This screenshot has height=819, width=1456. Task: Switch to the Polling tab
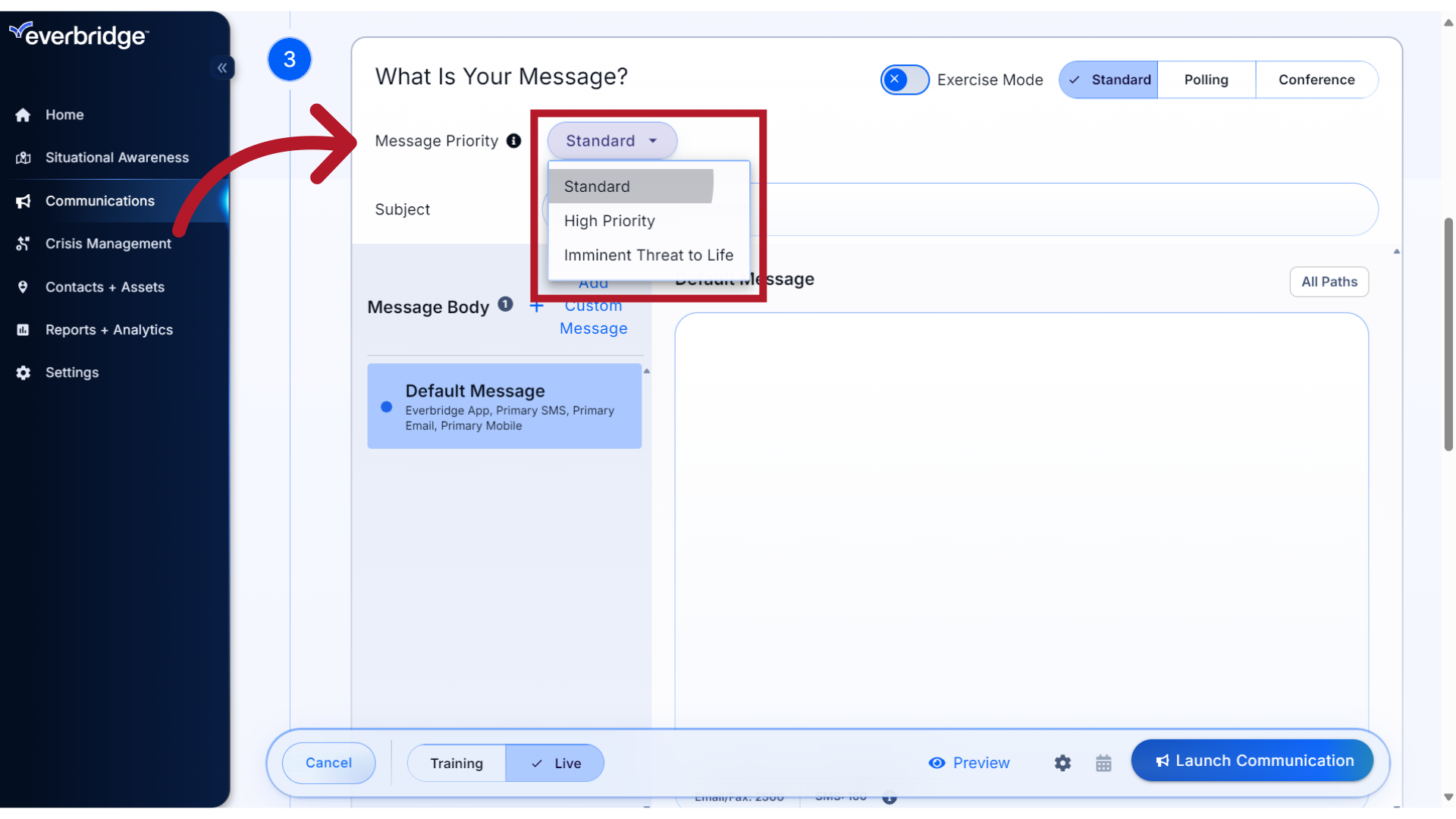(x=1206, y=79)
